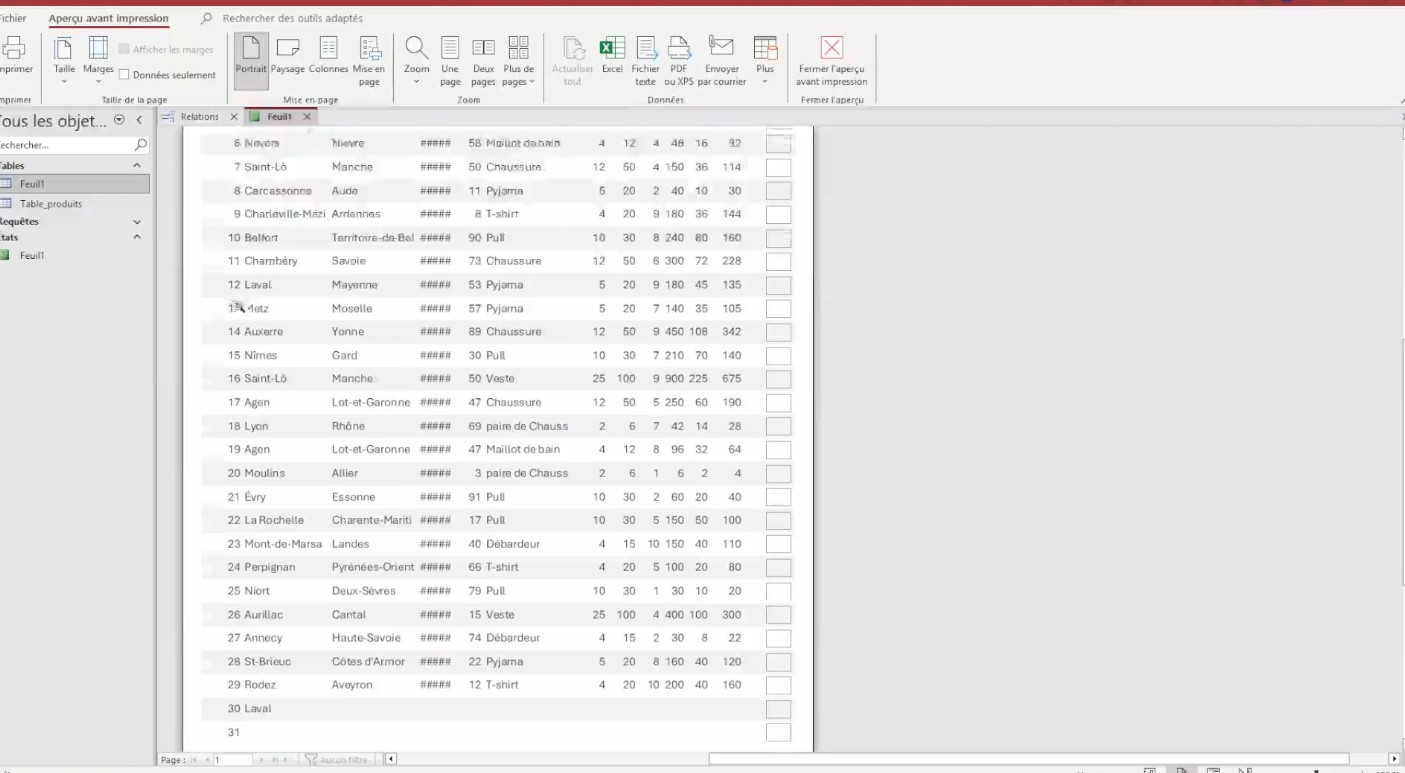Image resolution: width=1405 pixels, height=773 pixels.
Task: Click the checkbox in the Rodez row
Action: coord(778,685)
